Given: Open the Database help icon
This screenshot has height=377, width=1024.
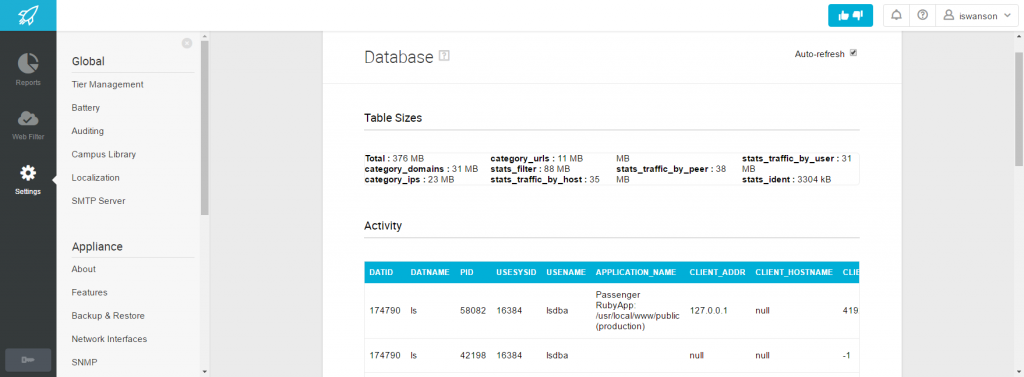Looking at the screenshot, I should click(445, 56).
